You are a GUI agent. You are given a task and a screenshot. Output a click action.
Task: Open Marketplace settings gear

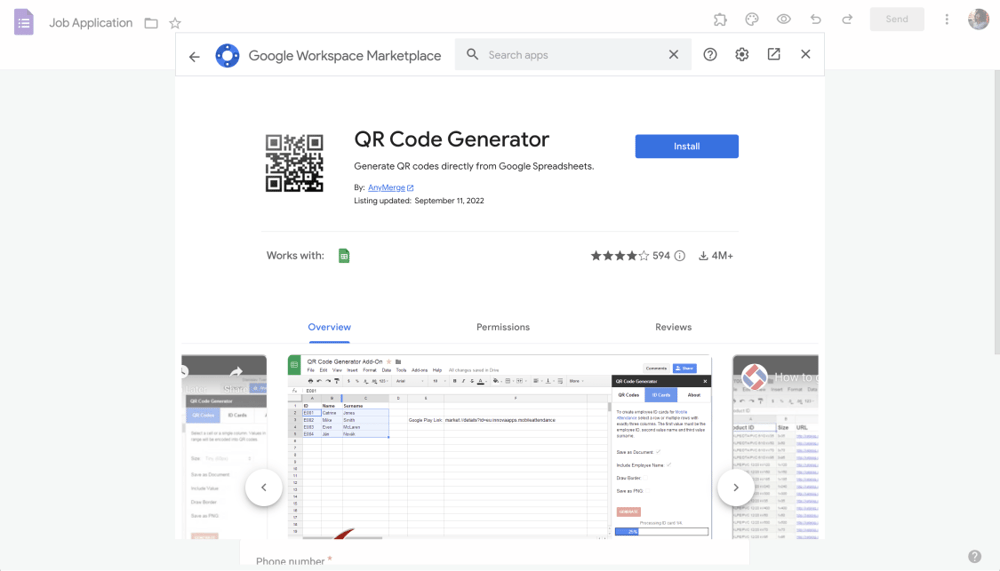742,55
